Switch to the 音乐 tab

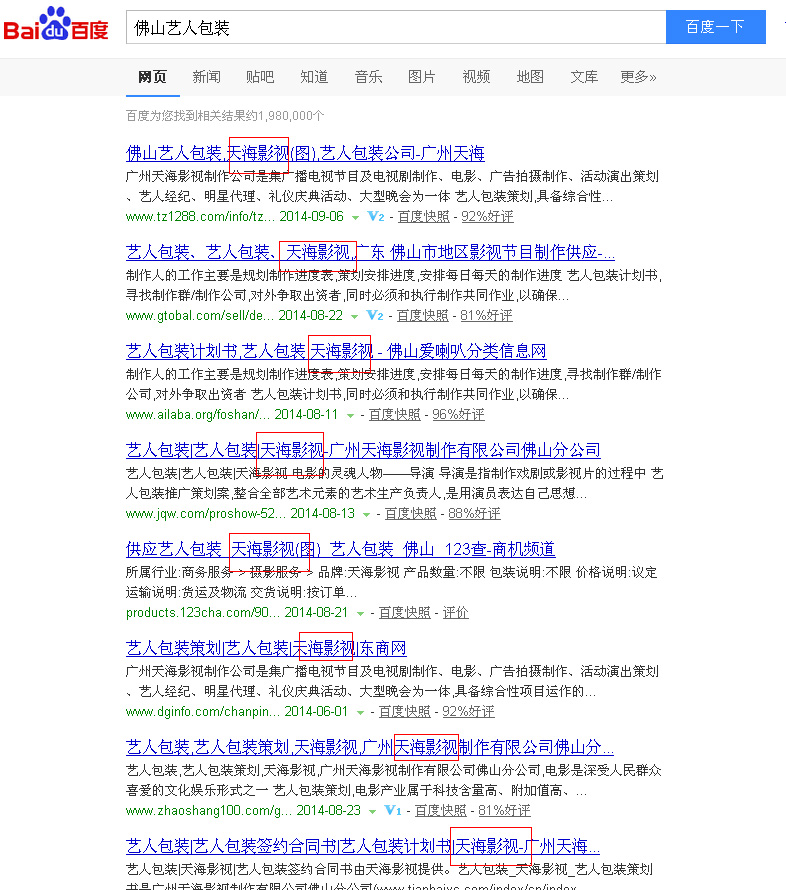coord(368,77)
